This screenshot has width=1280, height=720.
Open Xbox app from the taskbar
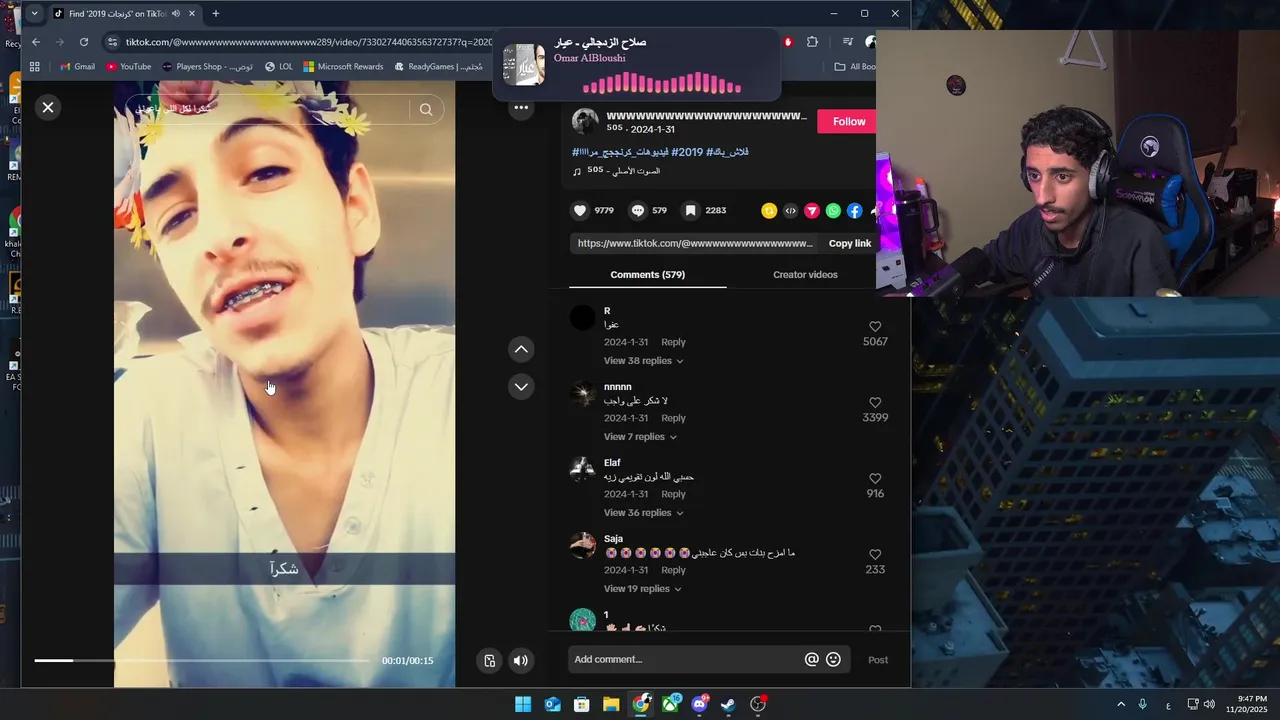pyautogui.click(x=669, y=704)
